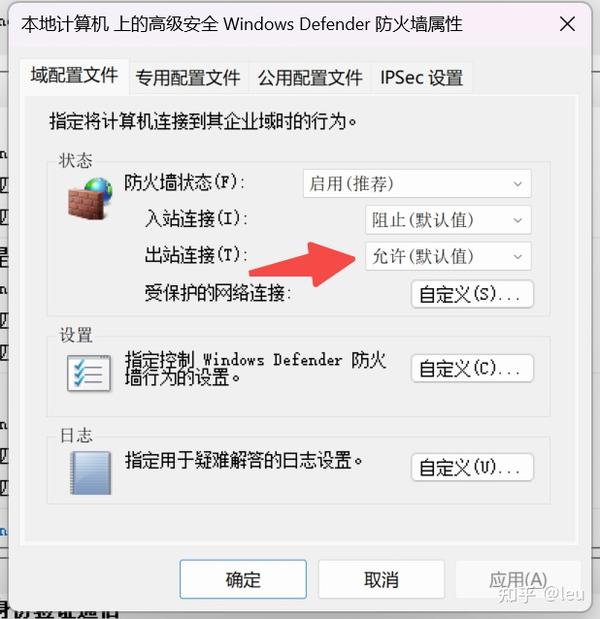Open the 入站连接 dropdown

448,220
